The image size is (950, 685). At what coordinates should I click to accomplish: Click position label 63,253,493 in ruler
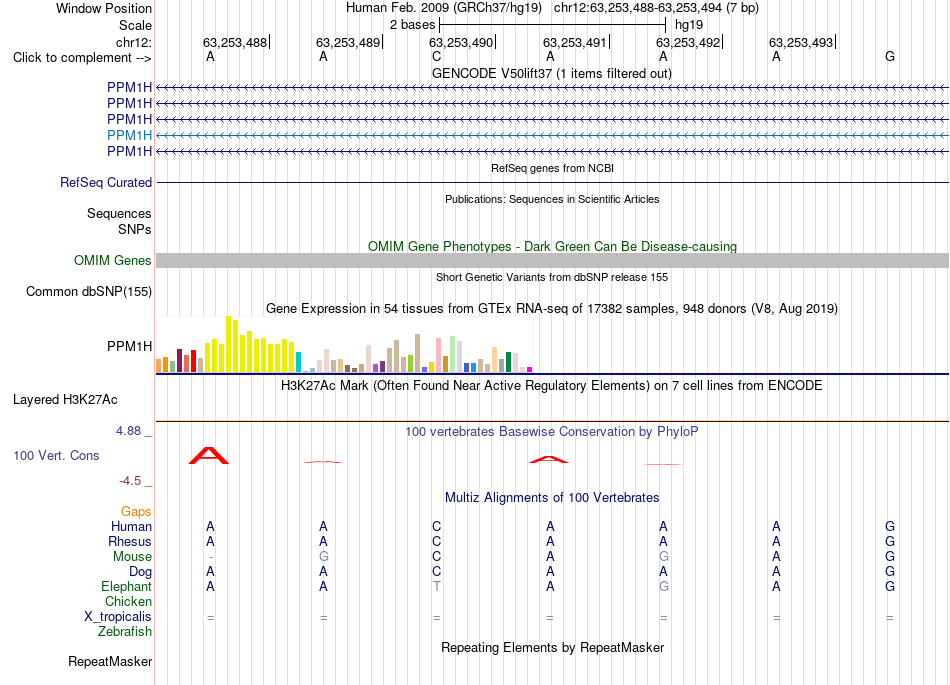[801, 42]
